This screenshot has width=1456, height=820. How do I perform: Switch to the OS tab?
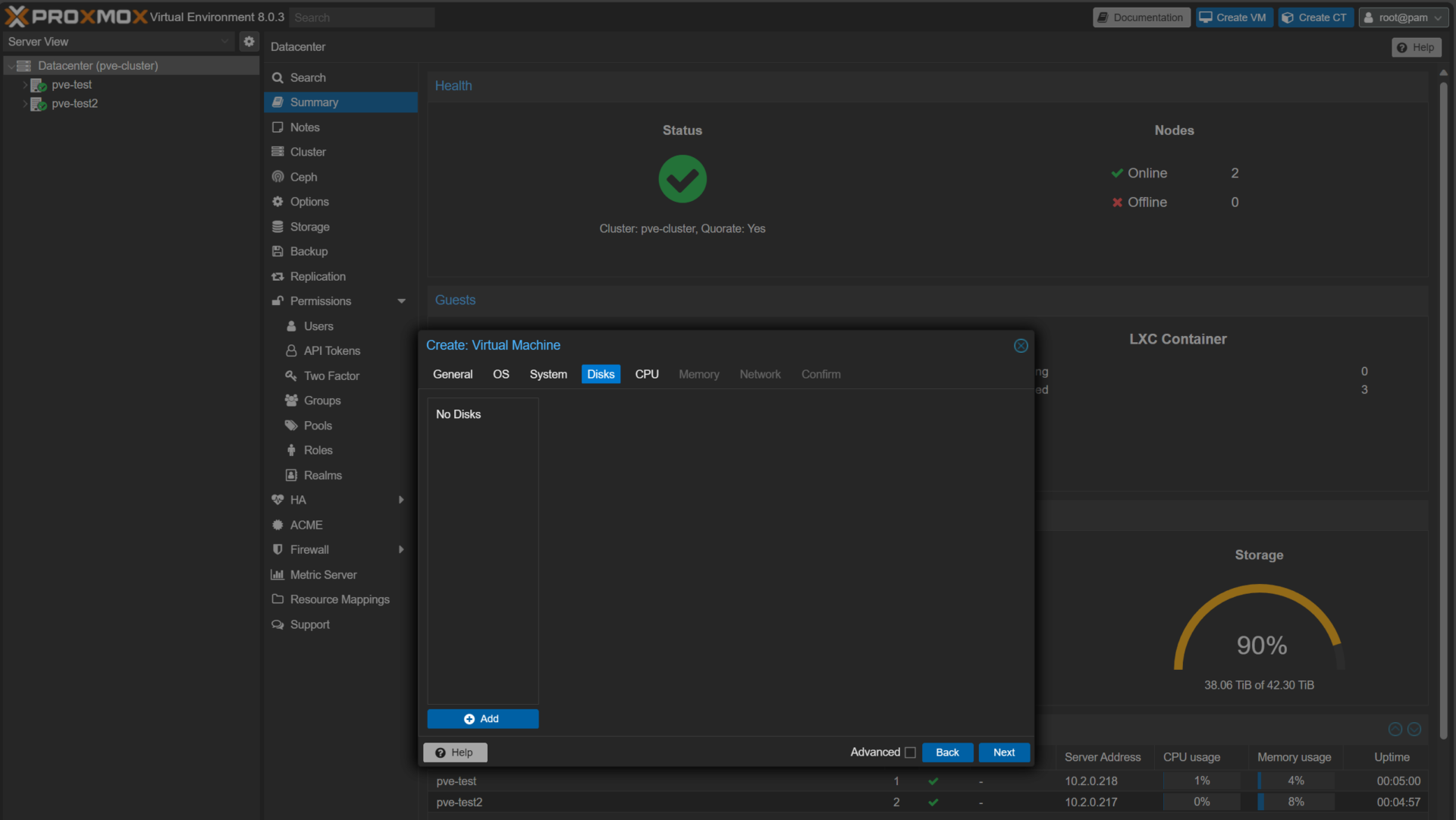[501, 374]
